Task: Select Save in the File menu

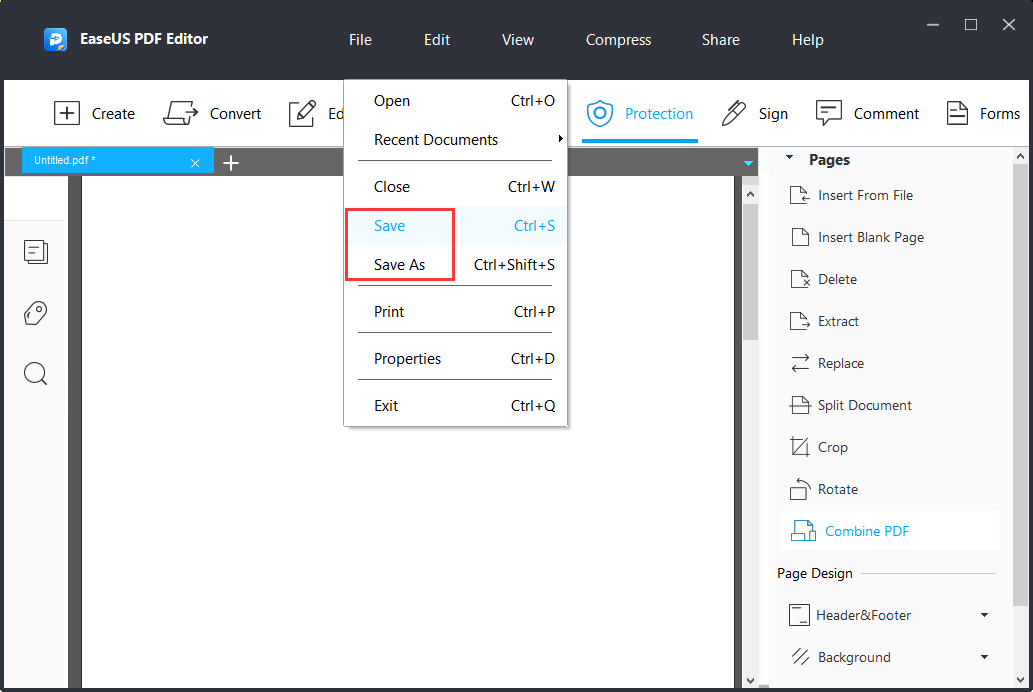Action: 455,225
